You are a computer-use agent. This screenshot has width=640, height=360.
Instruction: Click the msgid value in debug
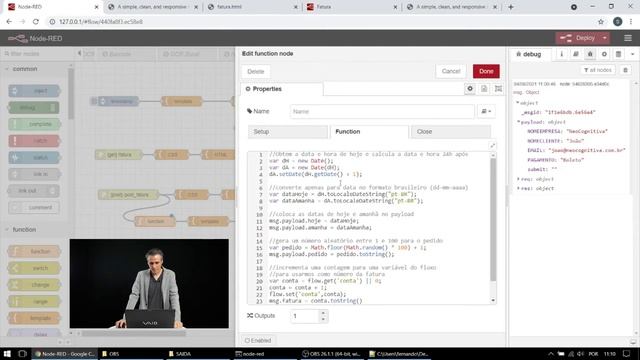point(570,112)
